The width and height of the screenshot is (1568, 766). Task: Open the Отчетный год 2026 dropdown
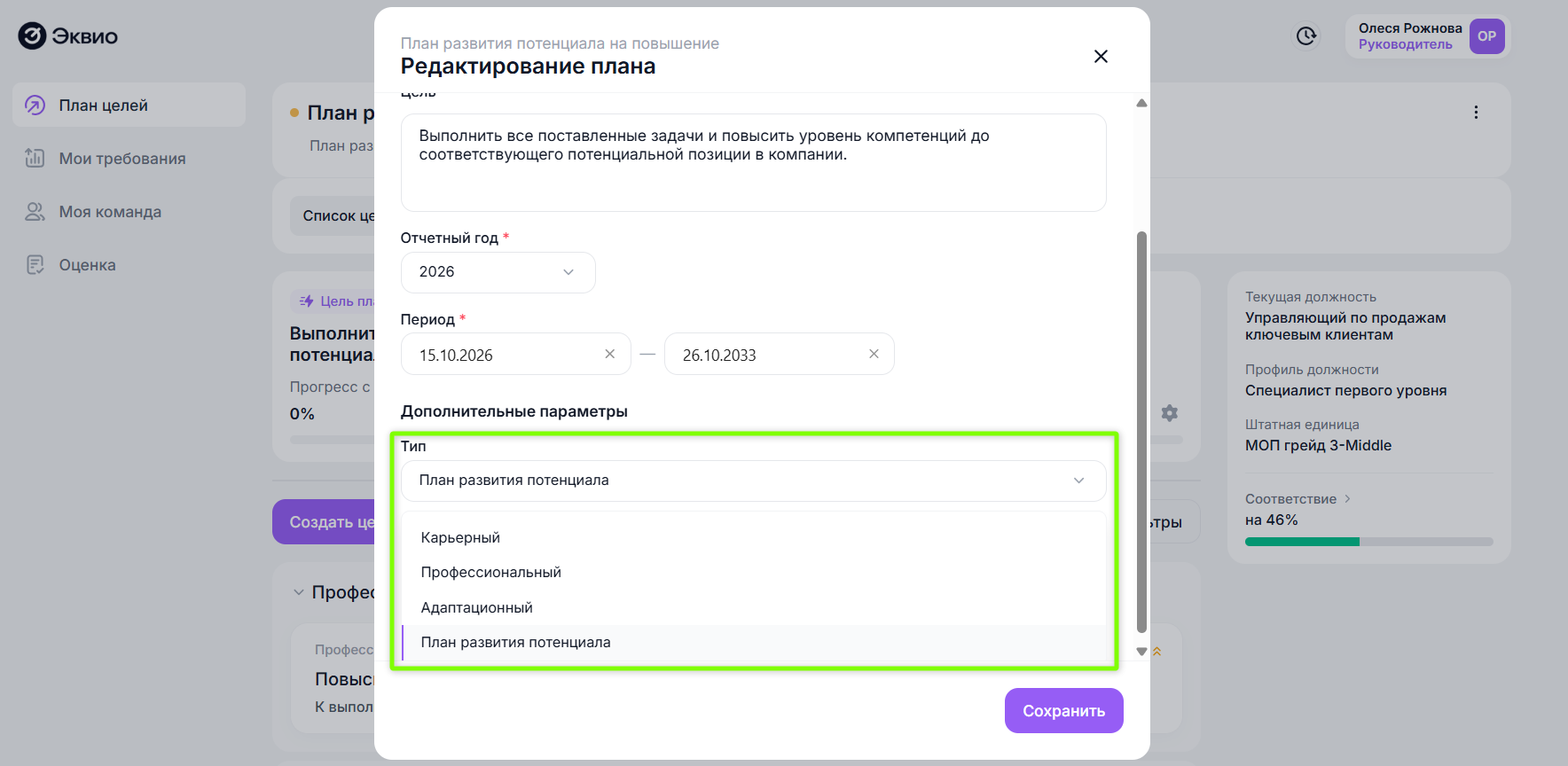(498, 272)
